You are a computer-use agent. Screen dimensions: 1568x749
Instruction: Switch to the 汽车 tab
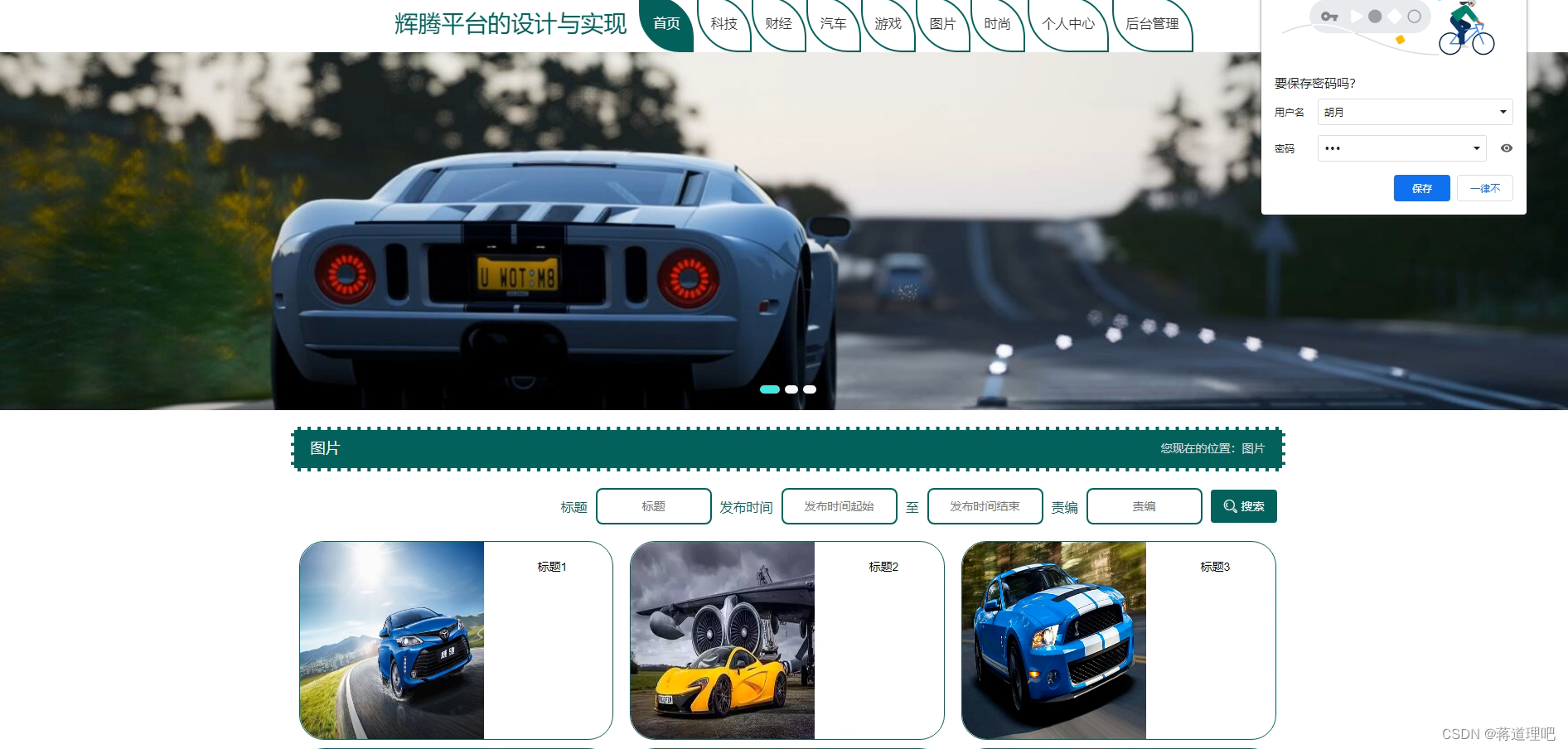(x=834, y=24)
